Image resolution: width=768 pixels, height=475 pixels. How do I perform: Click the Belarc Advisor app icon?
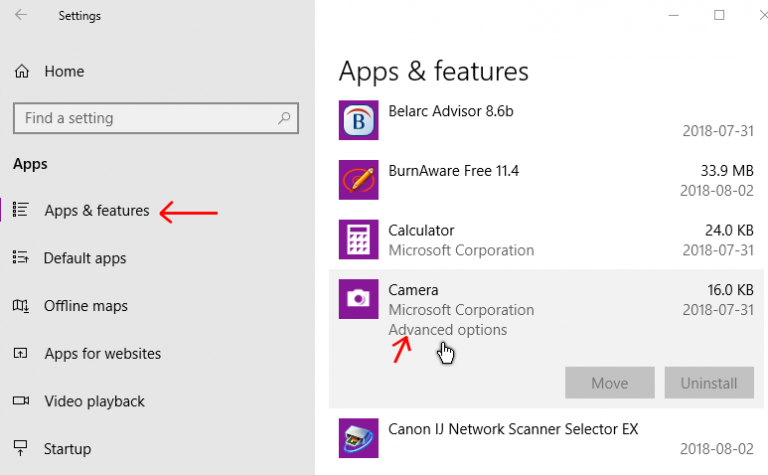pos(359,120)
